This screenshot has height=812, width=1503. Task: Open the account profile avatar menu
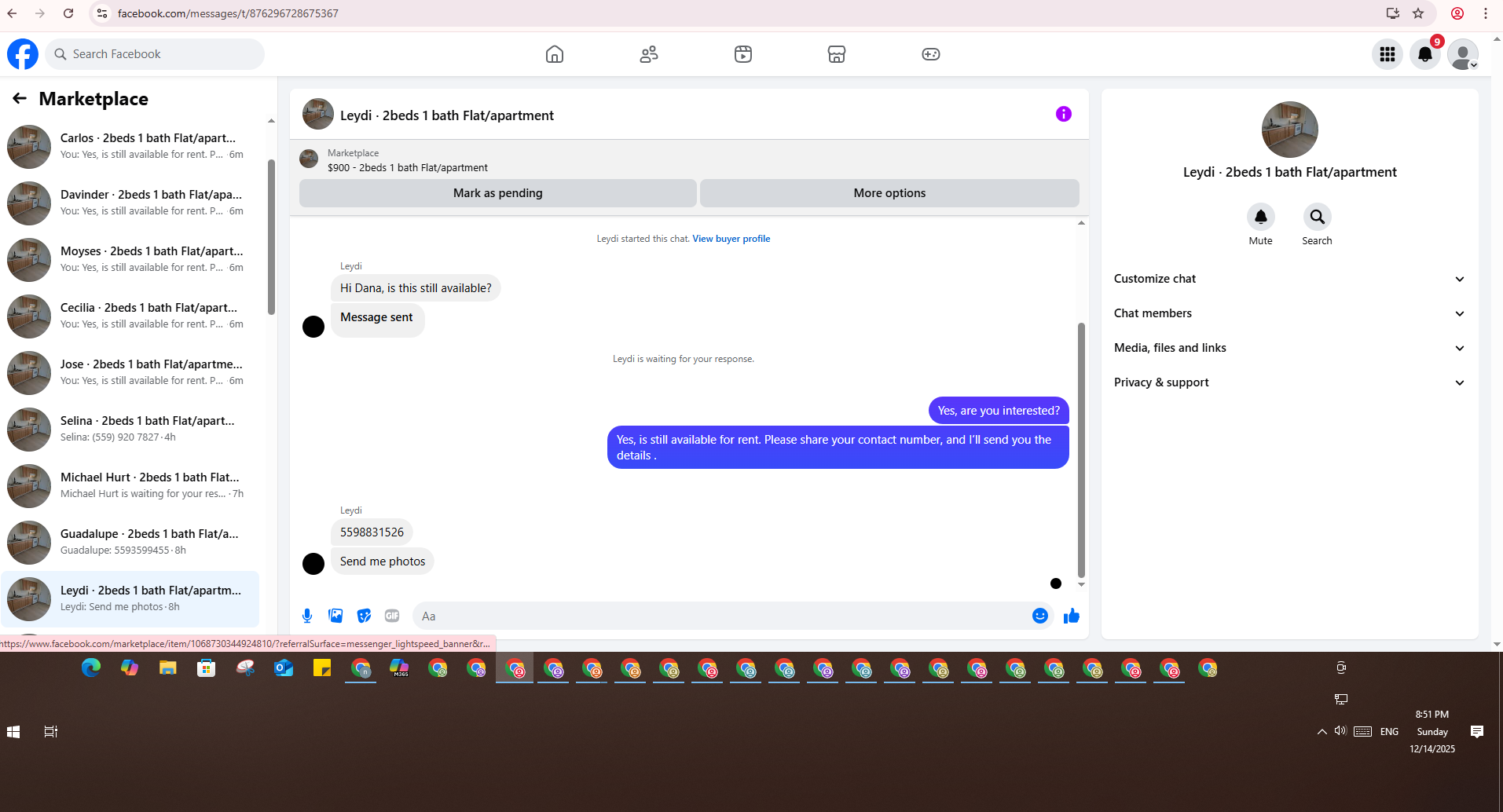(1463, 54)
